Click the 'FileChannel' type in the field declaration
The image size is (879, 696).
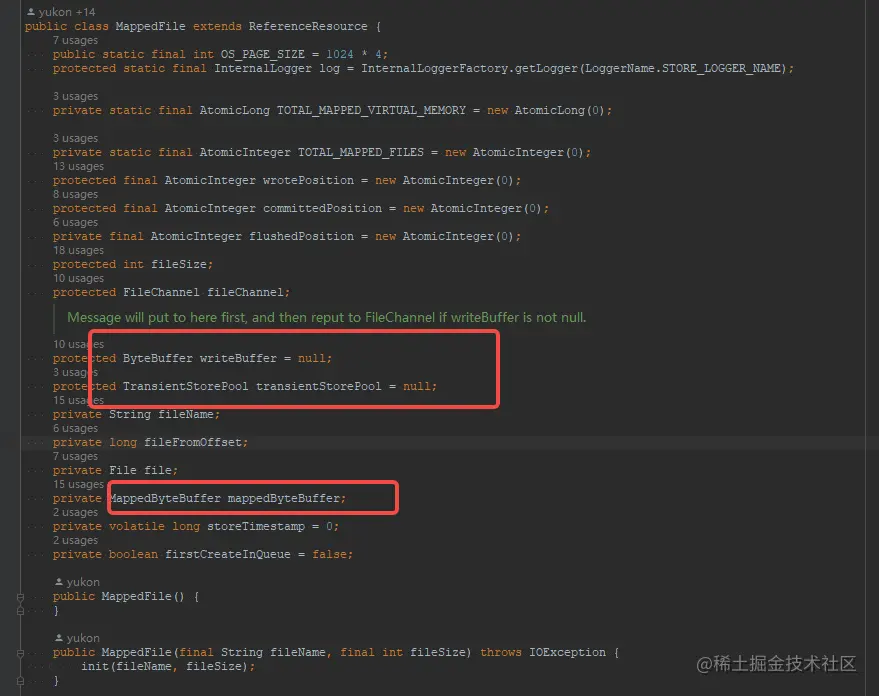[161, 293]
